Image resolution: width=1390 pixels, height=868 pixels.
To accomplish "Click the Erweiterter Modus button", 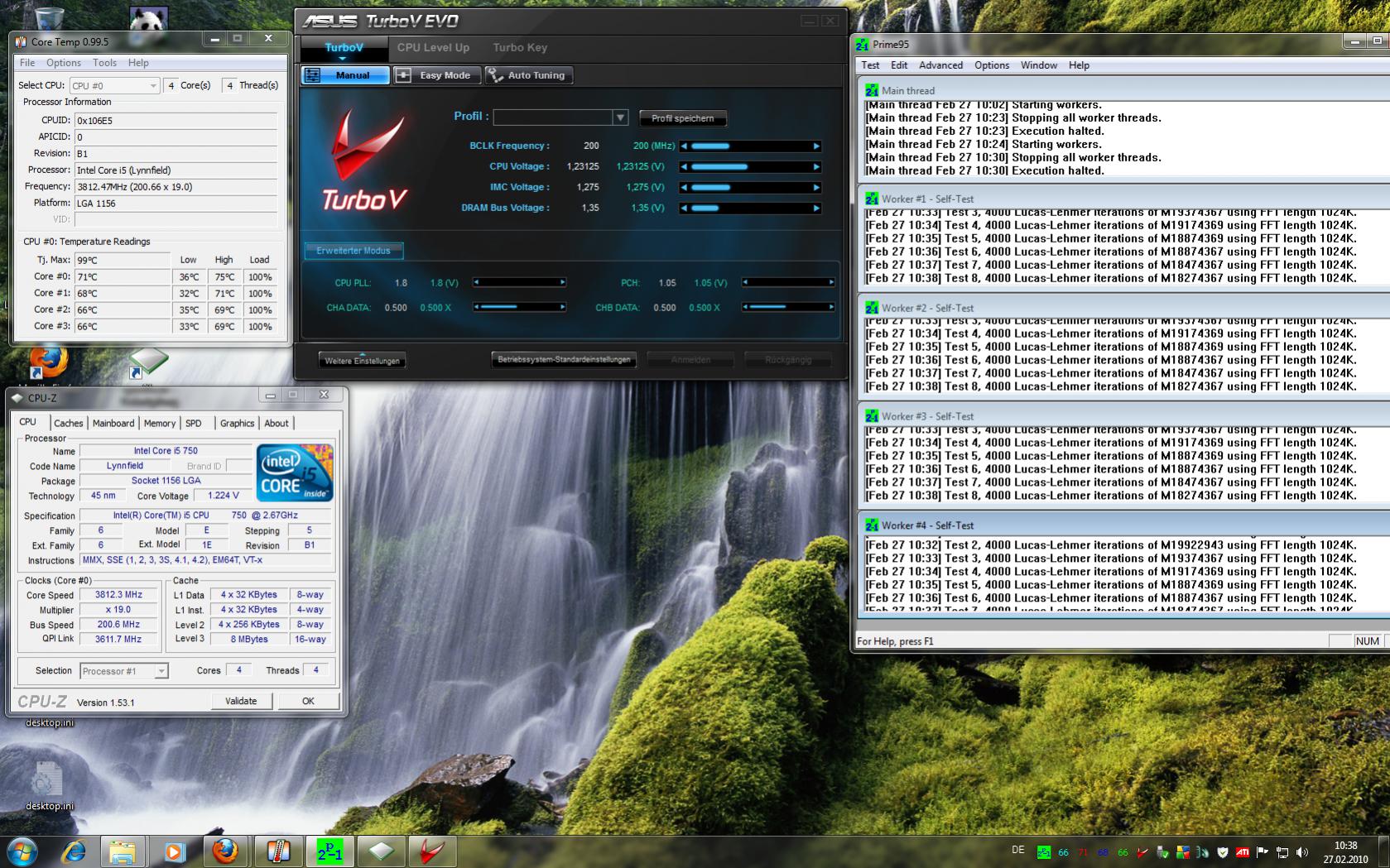I will [x=354, y=251].
